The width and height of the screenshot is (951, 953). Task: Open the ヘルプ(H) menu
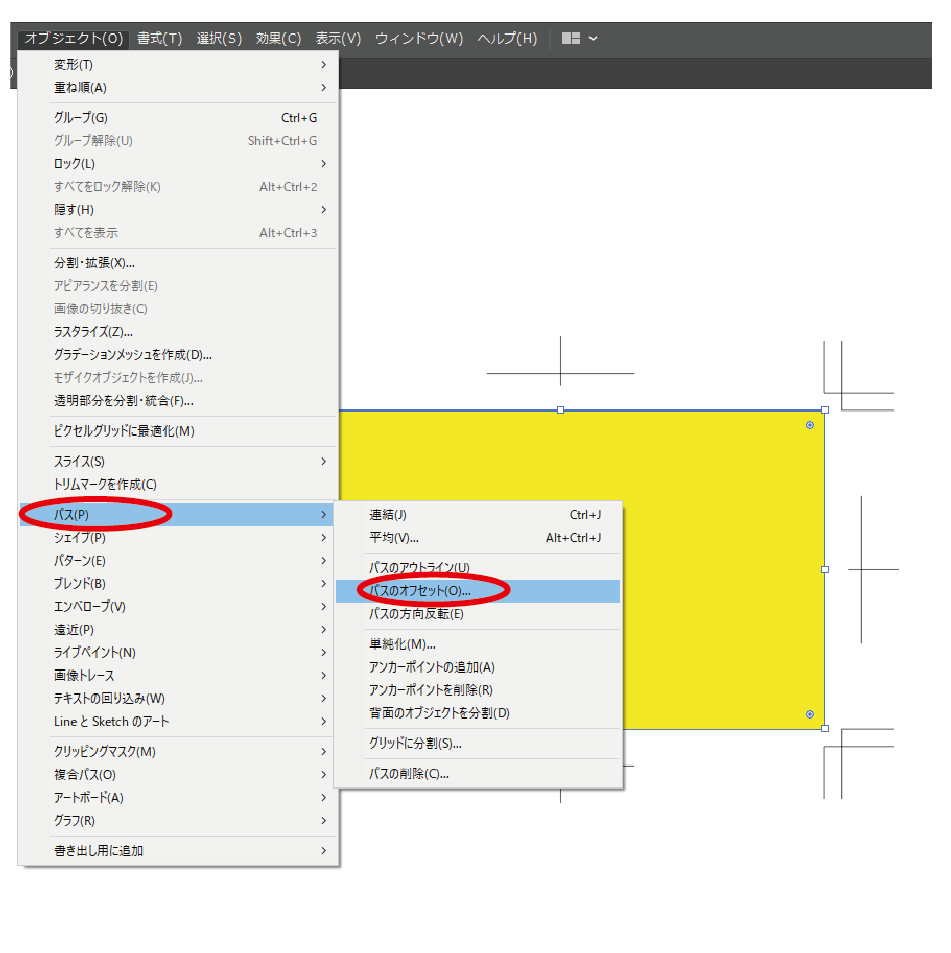click(x=507, y=38)
